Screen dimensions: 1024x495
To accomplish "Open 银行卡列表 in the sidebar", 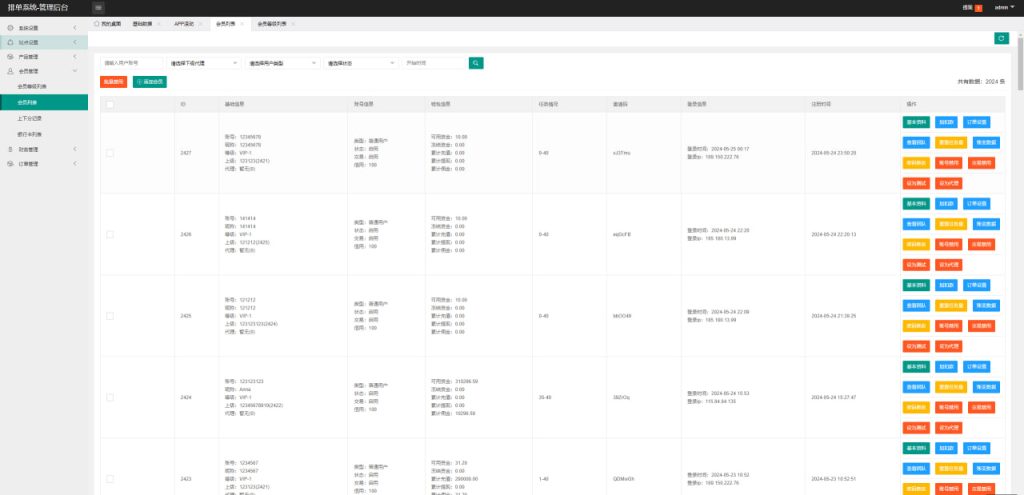I will coord(29,135).
